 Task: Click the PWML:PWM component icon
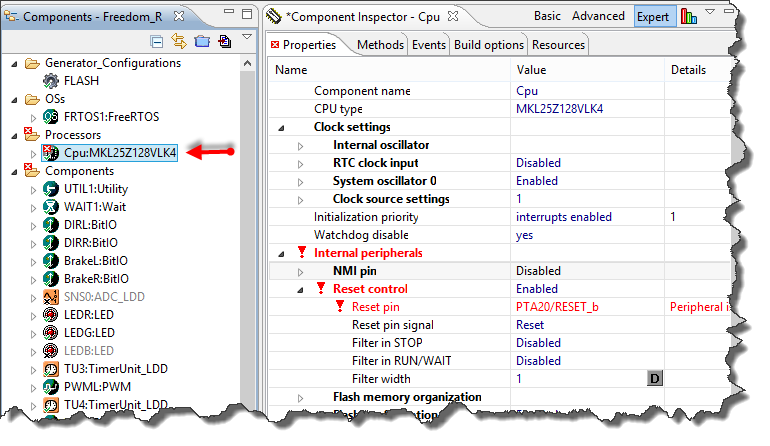pyautogui.click(x=51, y=386)
